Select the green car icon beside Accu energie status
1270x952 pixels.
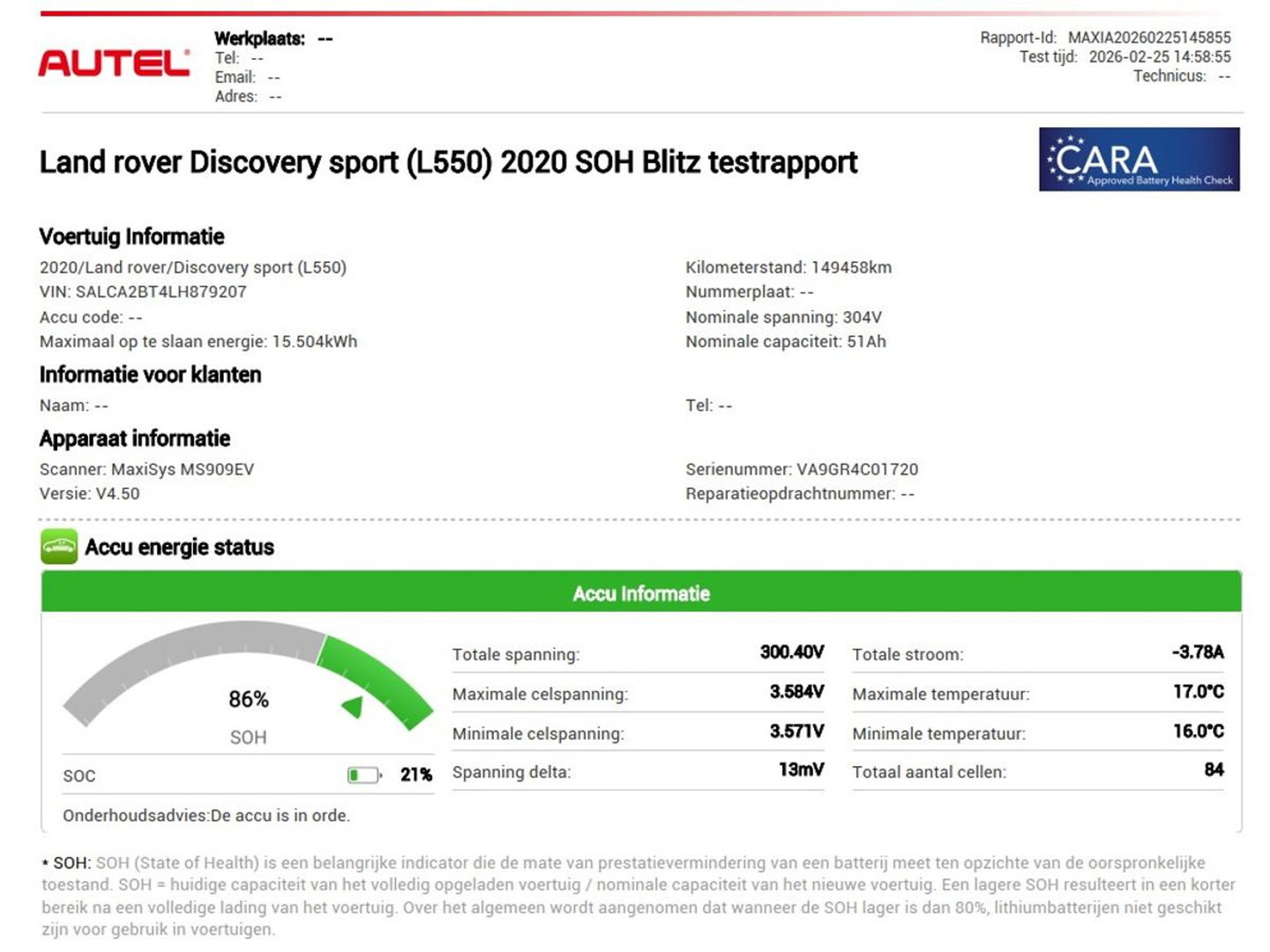point(59,547)
